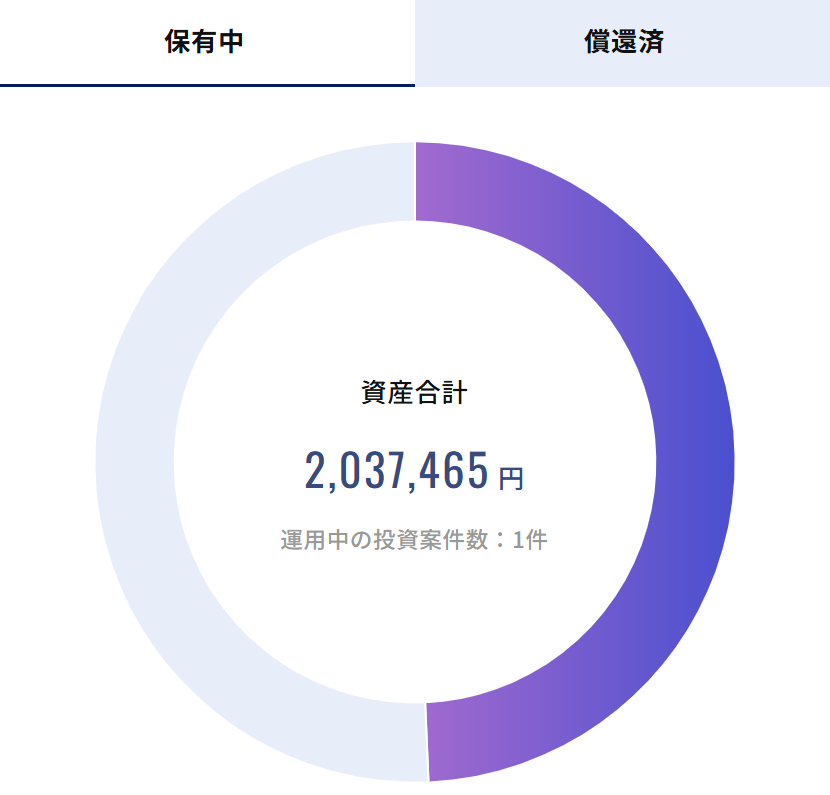Click the 資産合計 label
The height and width of the screenshot is (795, 830).
[414, 393]
